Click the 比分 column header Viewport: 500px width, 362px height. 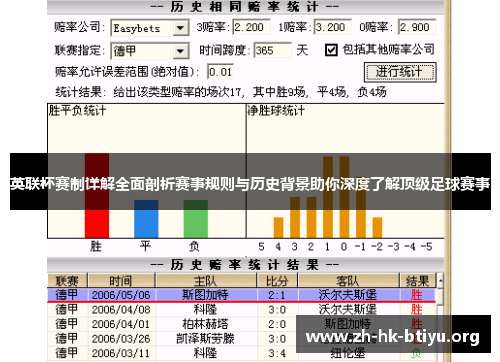[277, 281]
